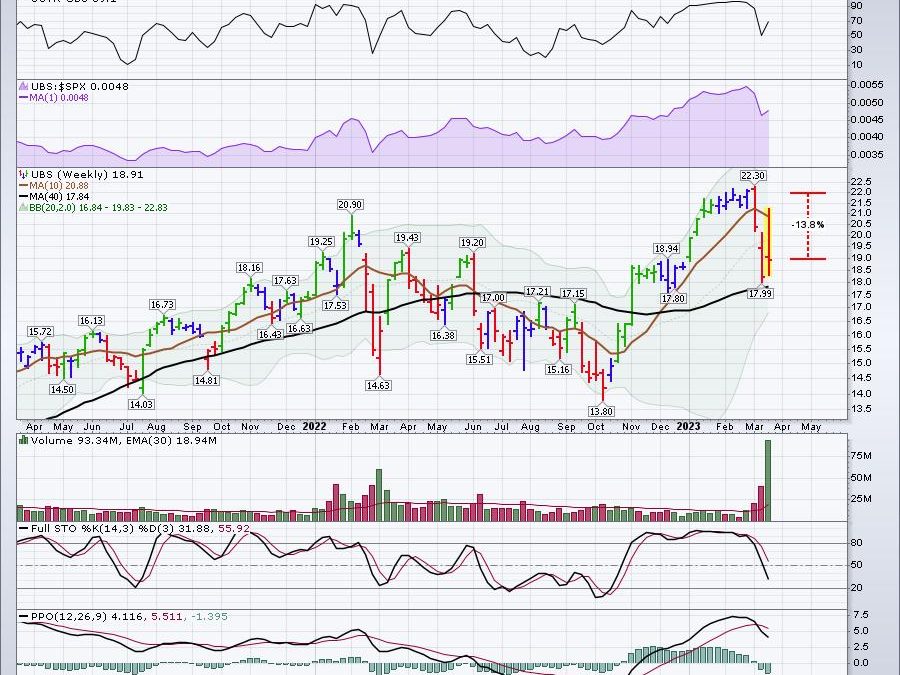The image size is (900, 675).
Task: Click the UBS (Weekly) 18.91 title
Action: [87, 174]
